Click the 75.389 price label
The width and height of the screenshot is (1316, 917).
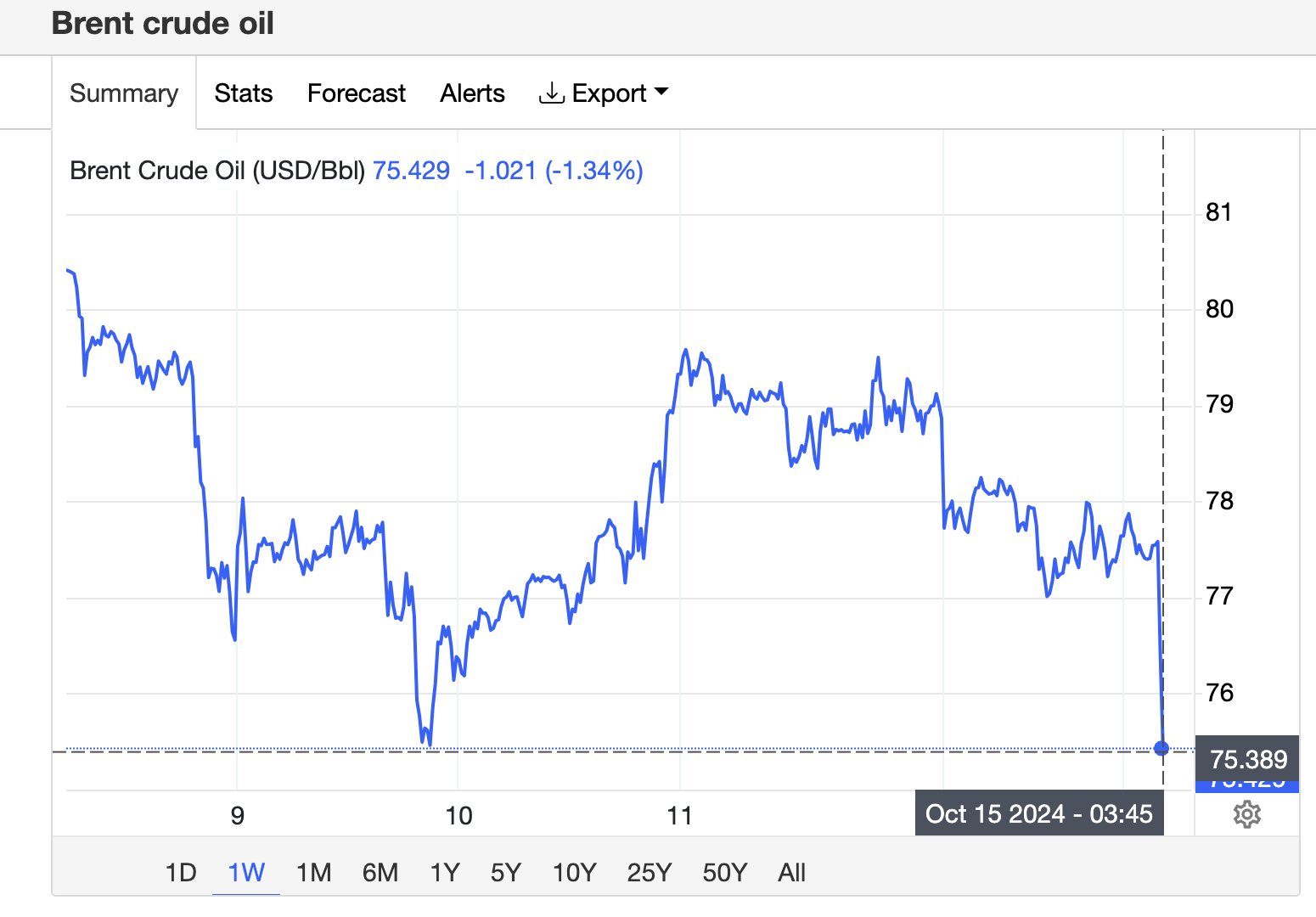point(1247,758)
